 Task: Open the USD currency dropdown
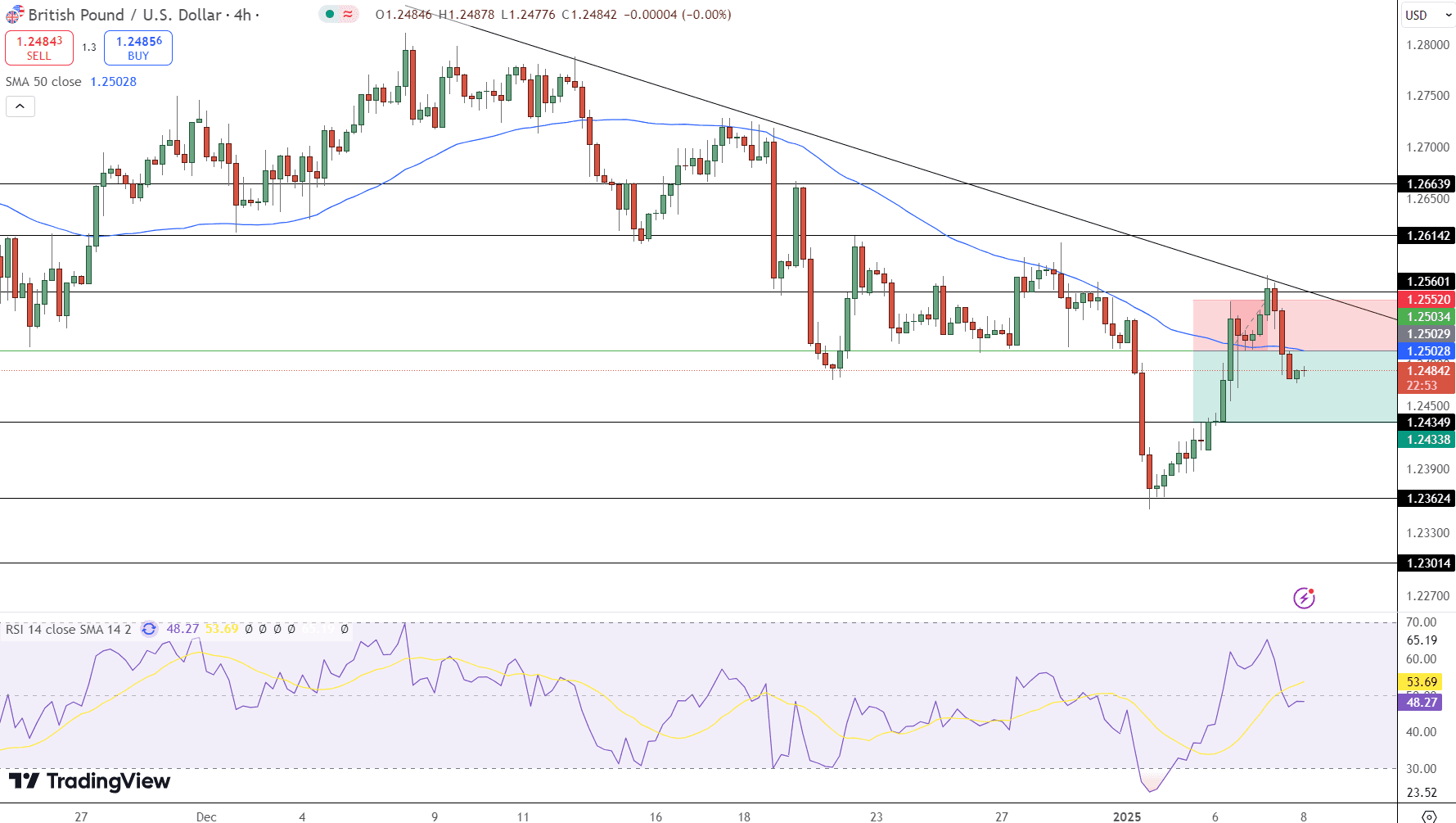tap(1428, 15)
